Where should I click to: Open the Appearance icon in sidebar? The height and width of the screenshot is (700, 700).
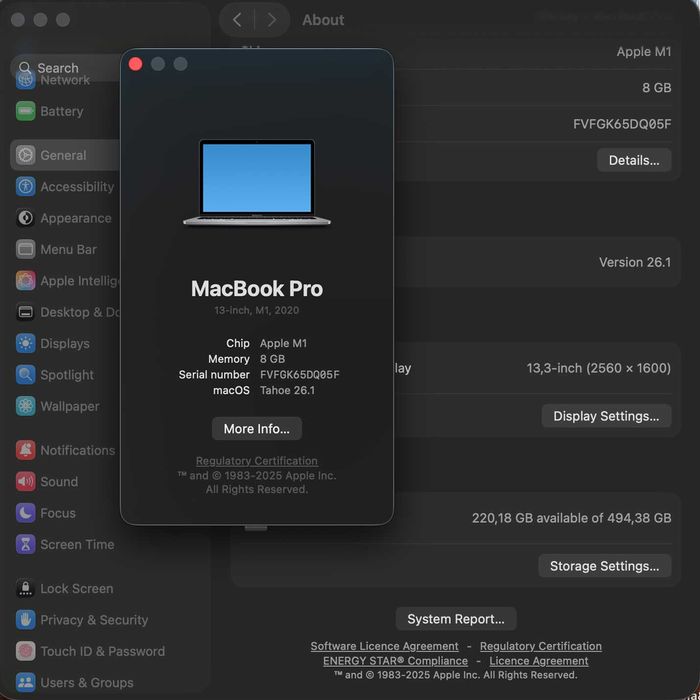(x=25, y=218)
